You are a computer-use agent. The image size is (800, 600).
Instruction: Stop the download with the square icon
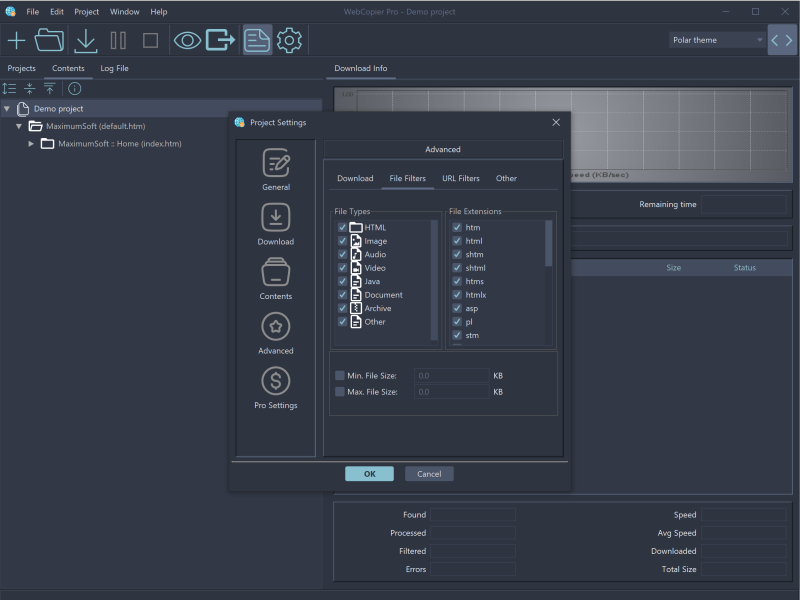click(151, 40)
